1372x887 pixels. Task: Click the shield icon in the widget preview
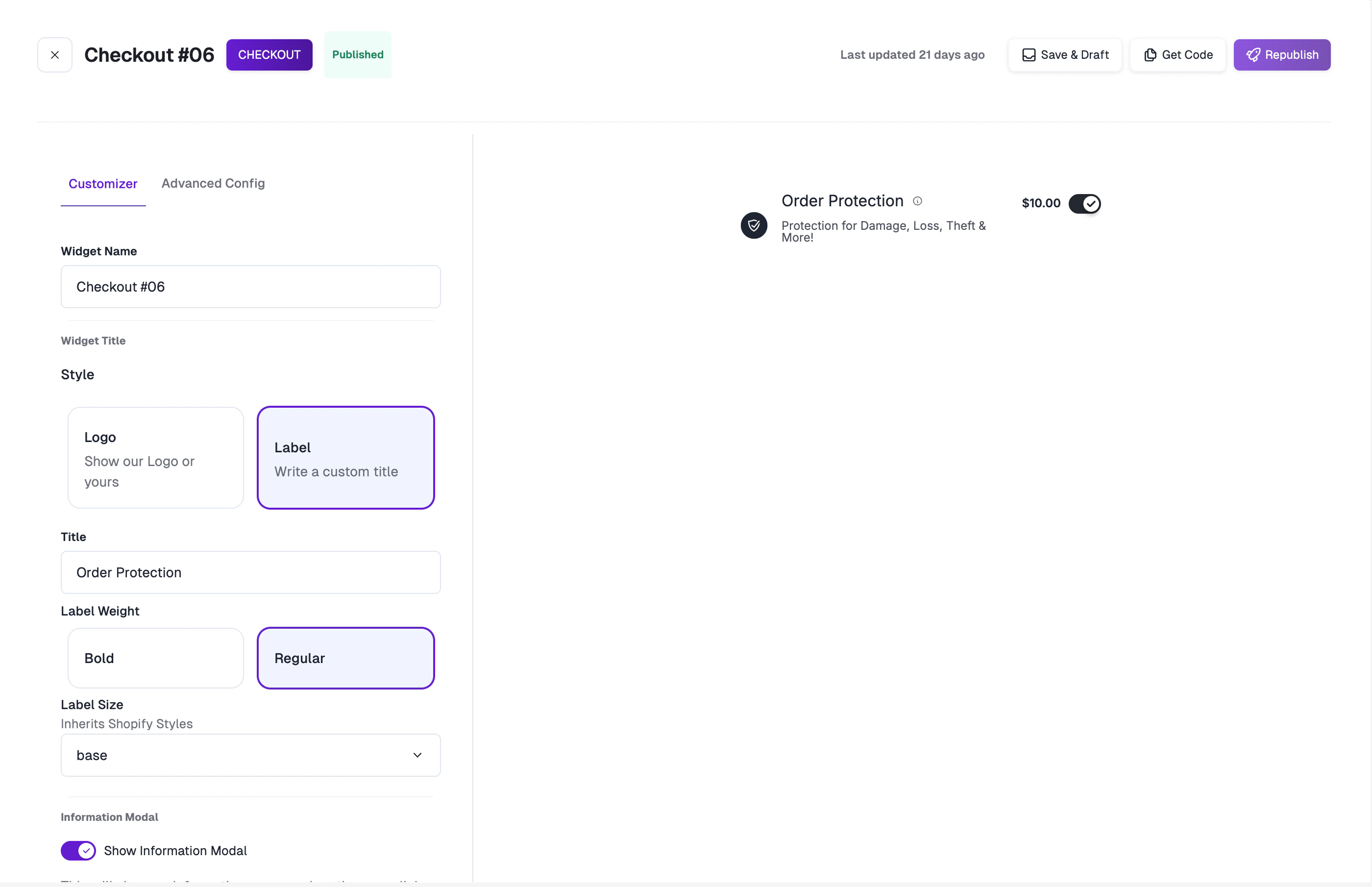(x=754, y=225)
